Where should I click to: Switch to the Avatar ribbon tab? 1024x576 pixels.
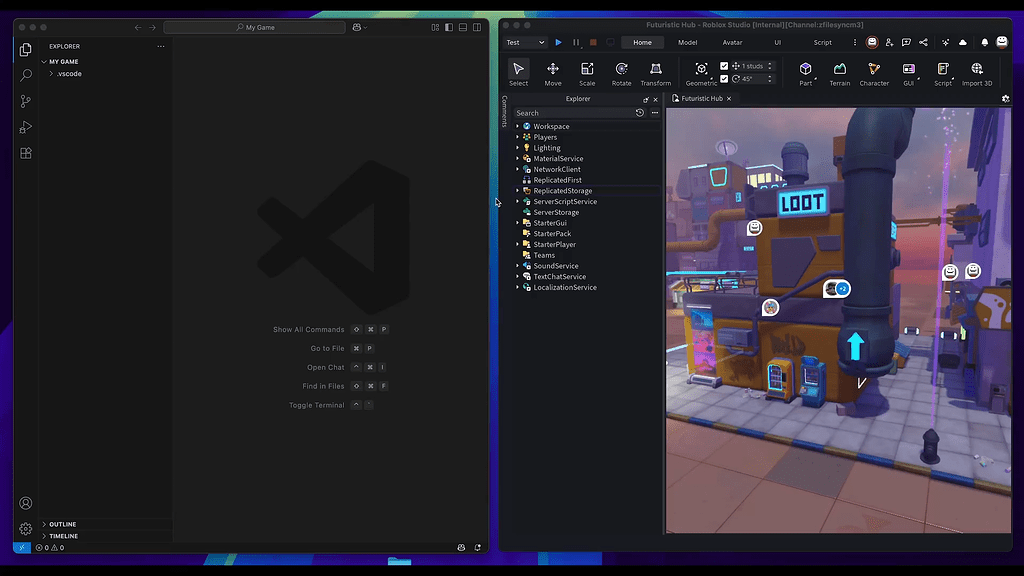click(732, 42)
